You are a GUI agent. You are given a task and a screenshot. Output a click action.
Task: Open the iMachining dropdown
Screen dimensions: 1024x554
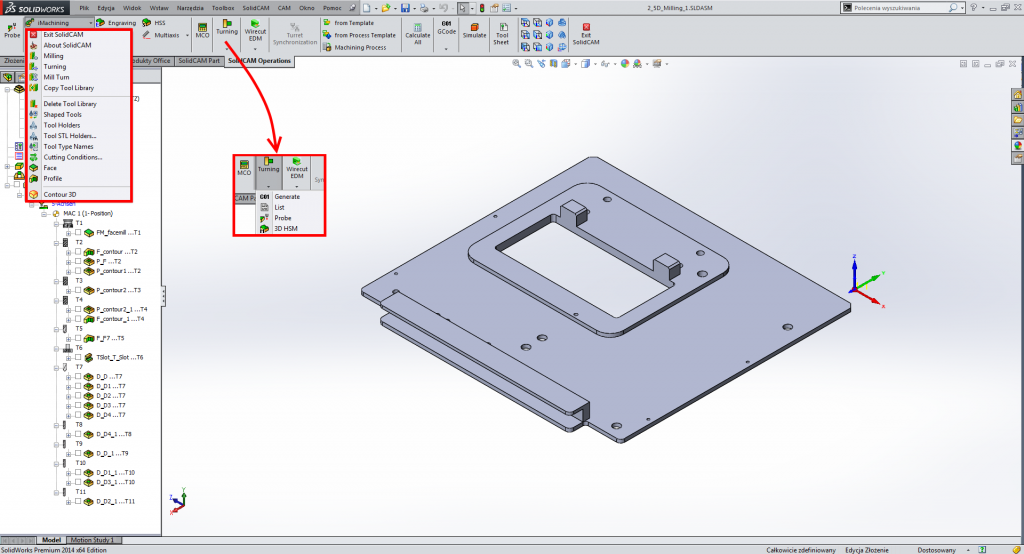click(x=60, y=21)
